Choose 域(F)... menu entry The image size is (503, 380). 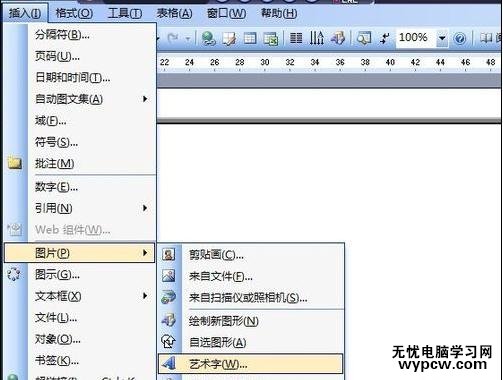(92, 120)
